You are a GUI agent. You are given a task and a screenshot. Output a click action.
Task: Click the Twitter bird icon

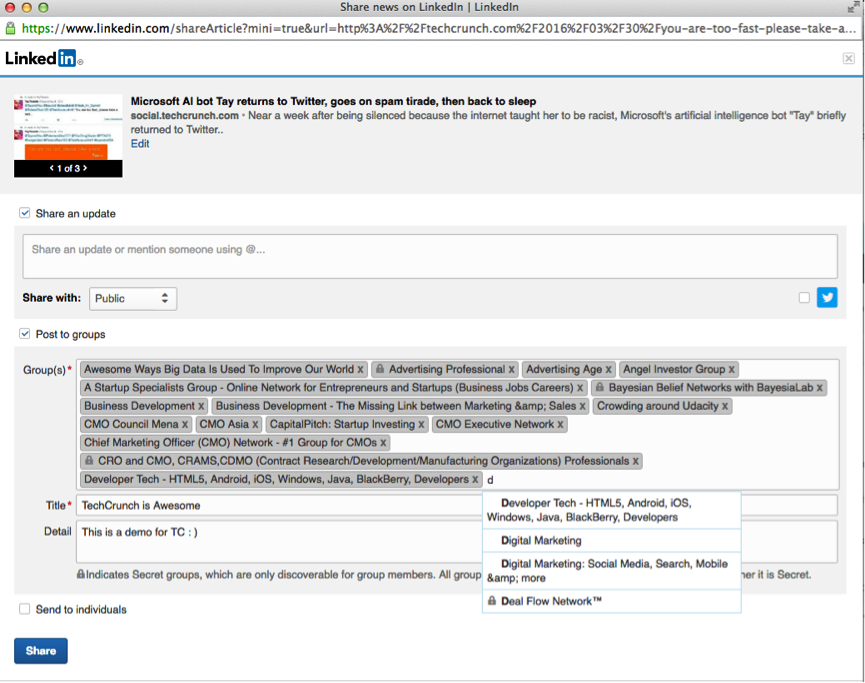point(827,298)
